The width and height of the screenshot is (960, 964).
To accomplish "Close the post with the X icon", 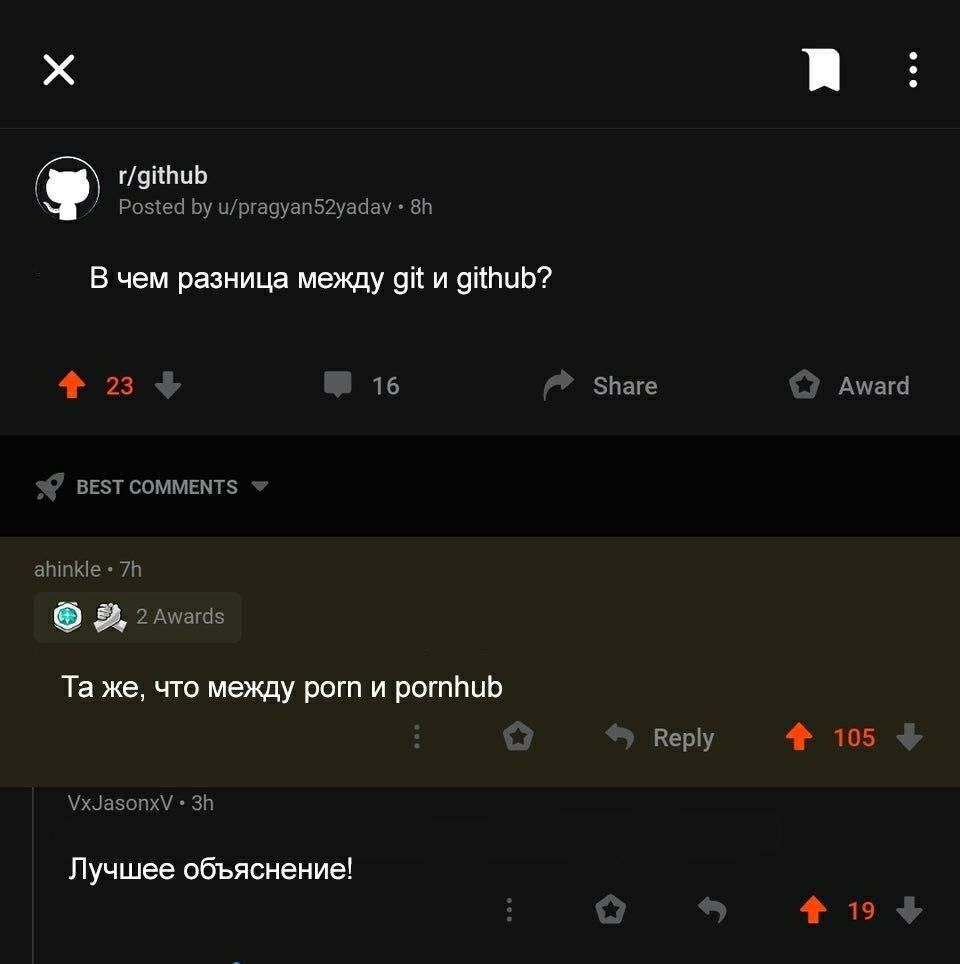I will point(59,69).
